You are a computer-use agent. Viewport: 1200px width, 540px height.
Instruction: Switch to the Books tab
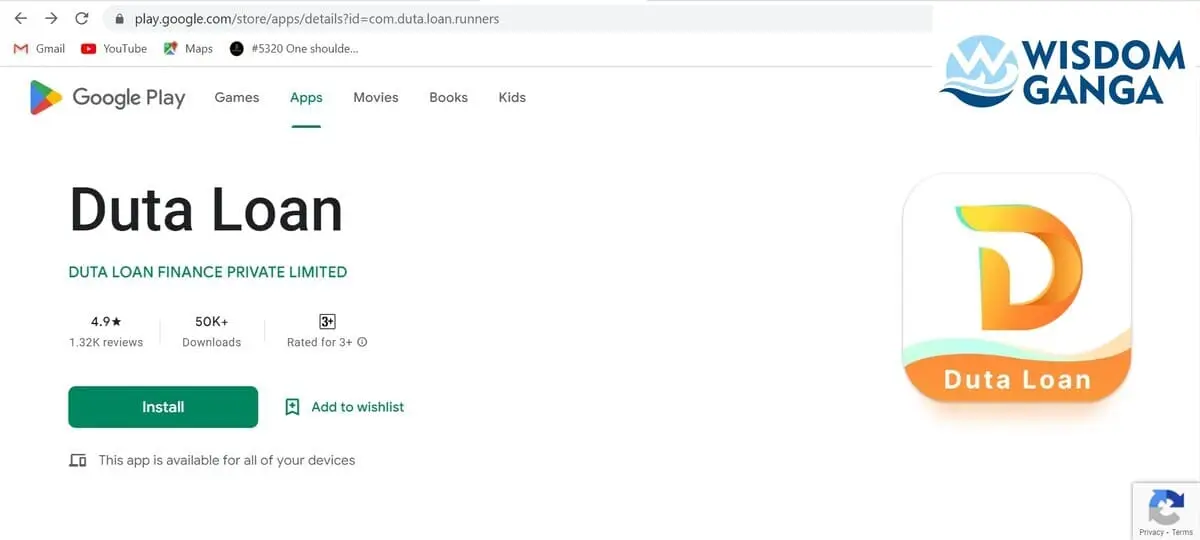coord(448,97)
